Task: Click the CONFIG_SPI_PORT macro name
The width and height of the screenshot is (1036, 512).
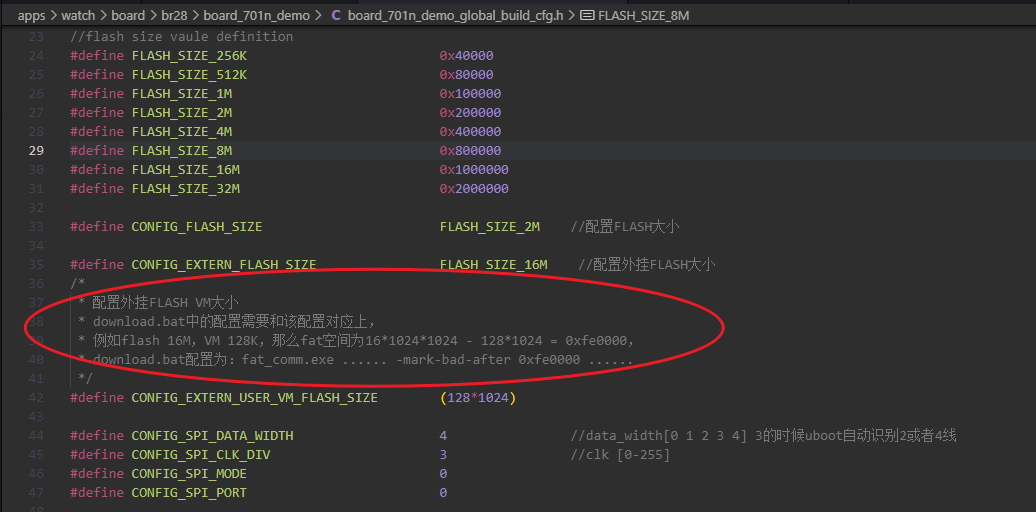Action: [x=190, y=493]
